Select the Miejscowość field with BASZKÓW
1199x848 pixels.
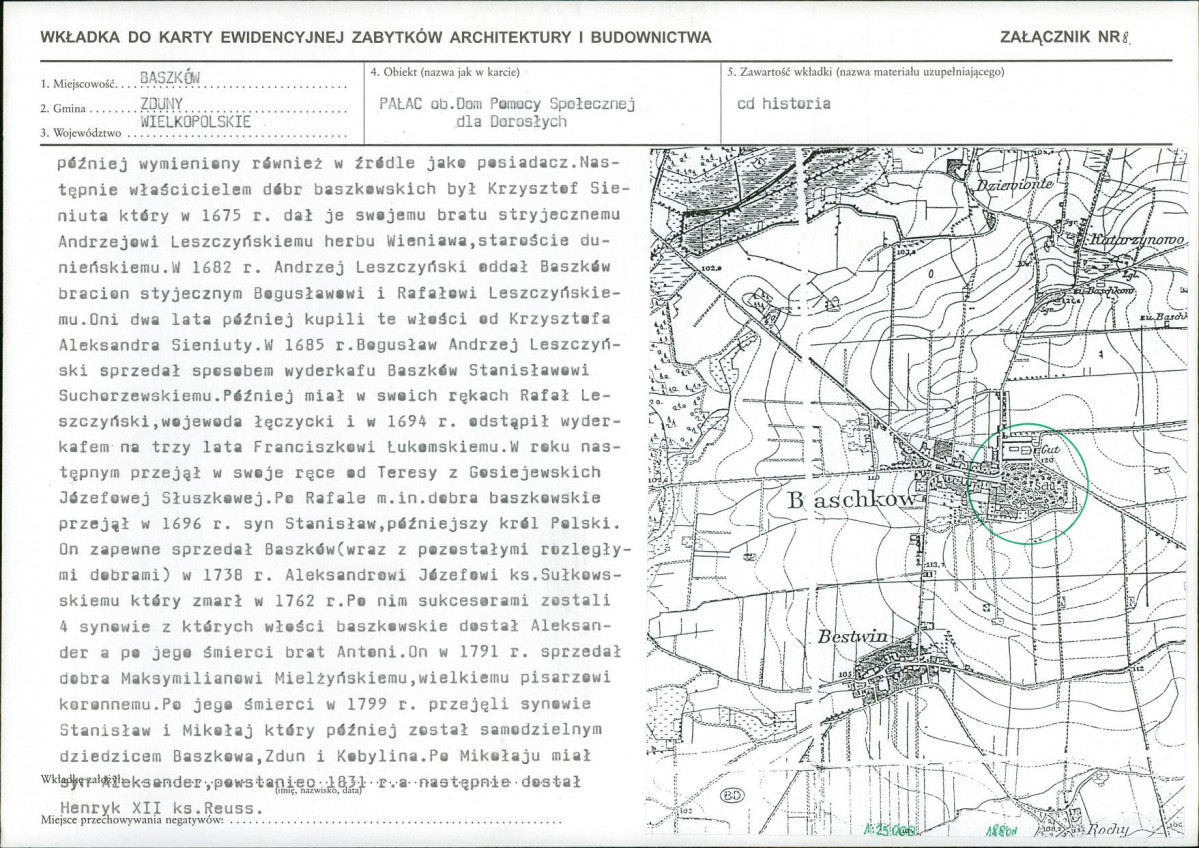pos(194,80)
